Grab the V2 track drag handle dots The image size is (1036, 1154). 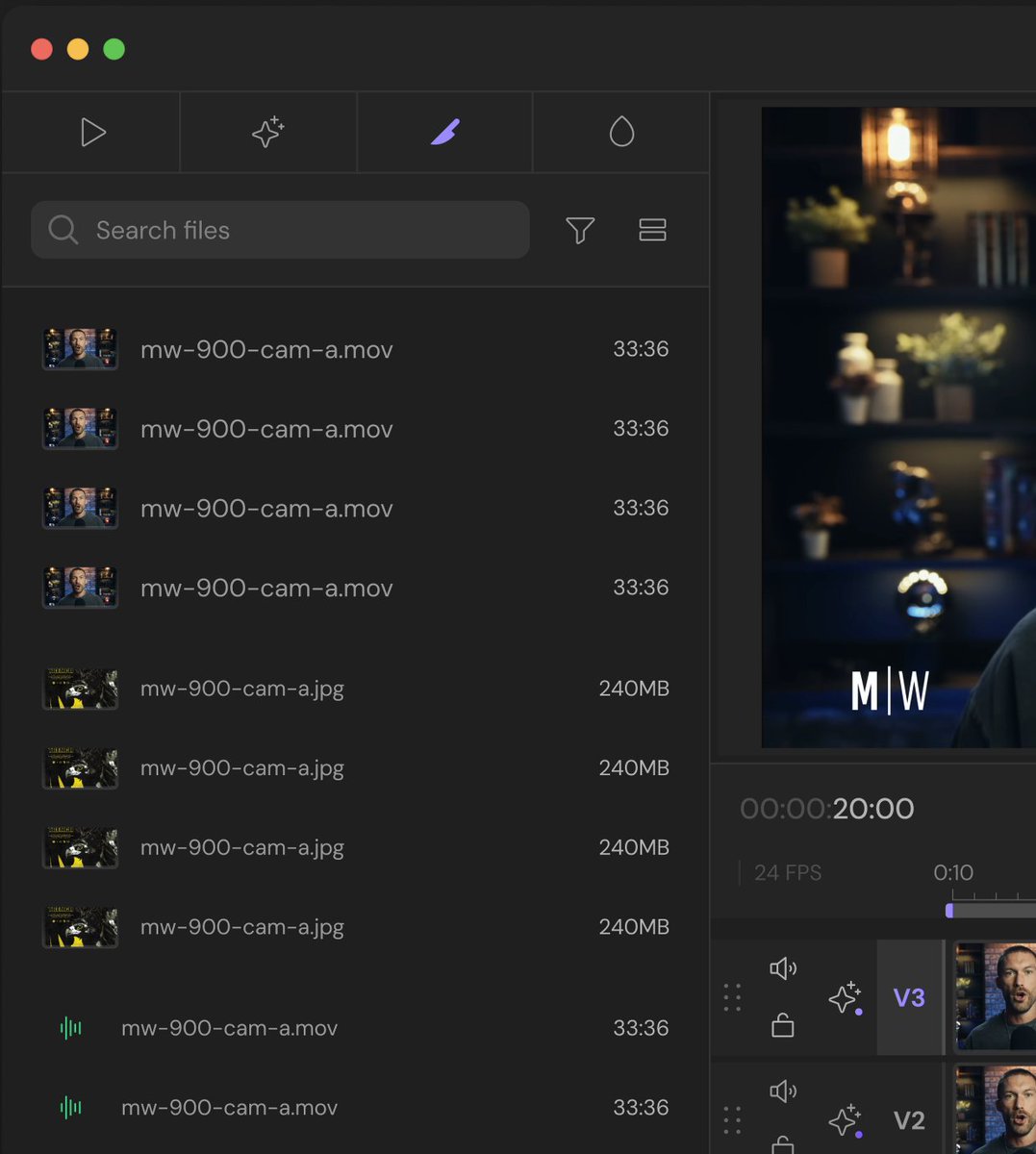click(732, 1120)
